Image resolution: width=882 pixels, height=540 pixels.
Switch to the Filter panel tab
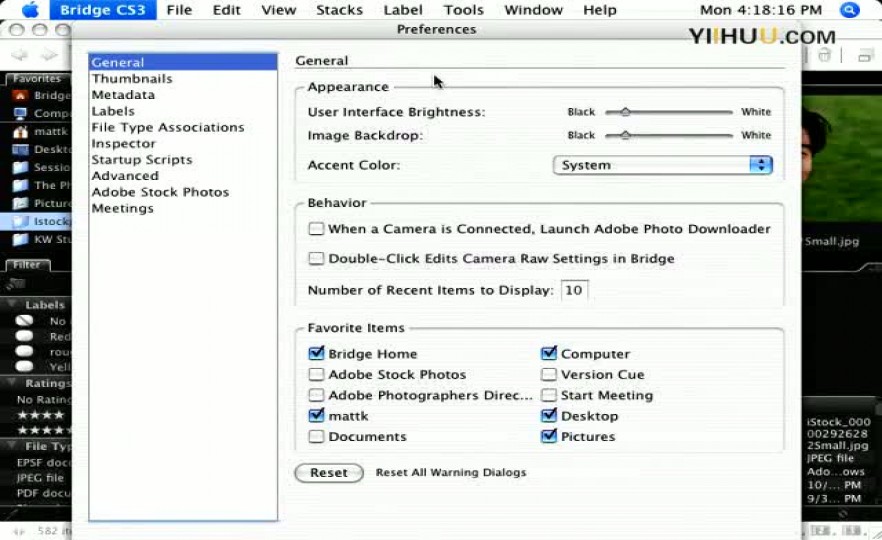tap(28, 264)
